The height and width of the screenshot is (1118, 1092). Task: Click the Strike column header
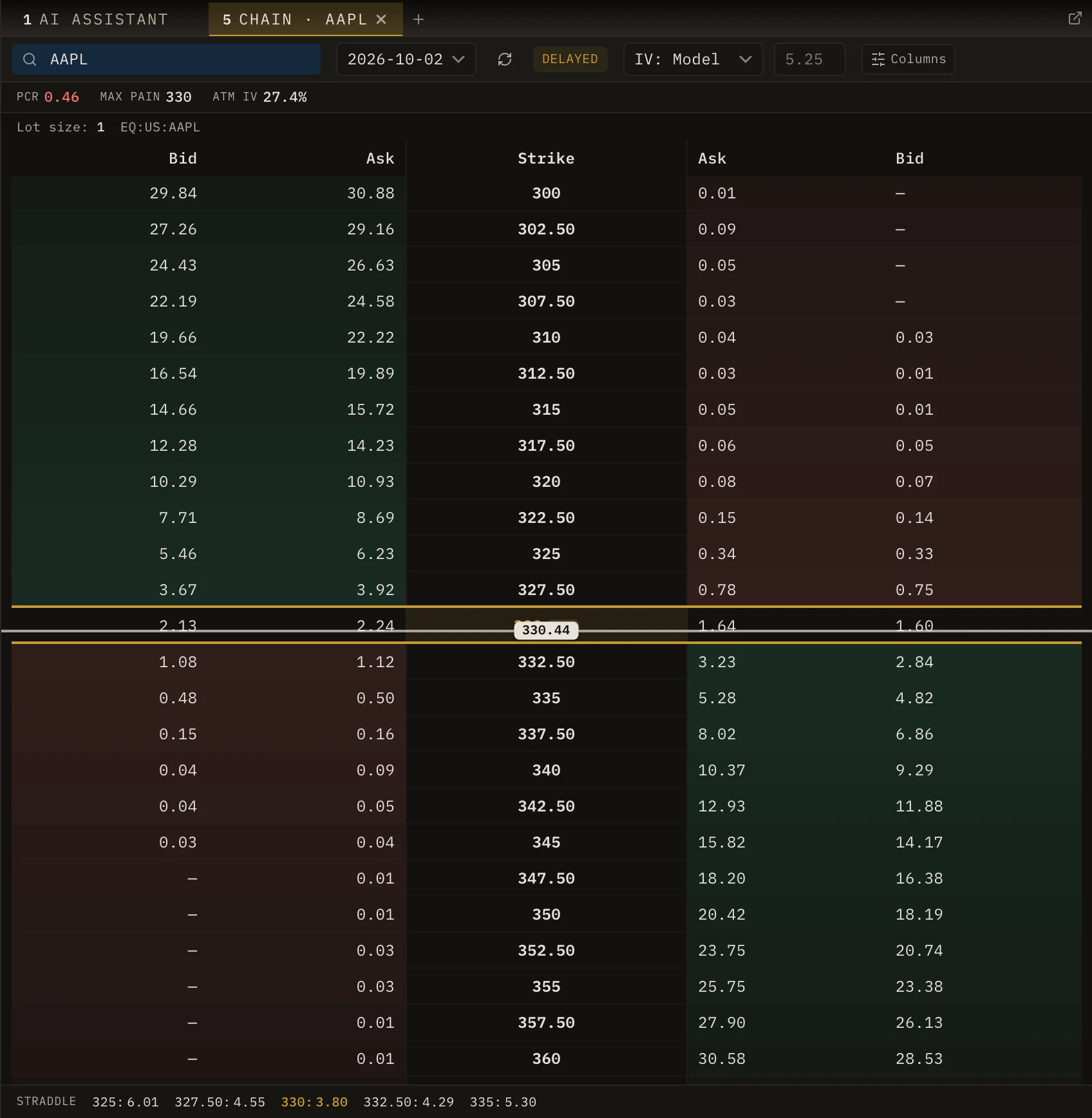546,158
